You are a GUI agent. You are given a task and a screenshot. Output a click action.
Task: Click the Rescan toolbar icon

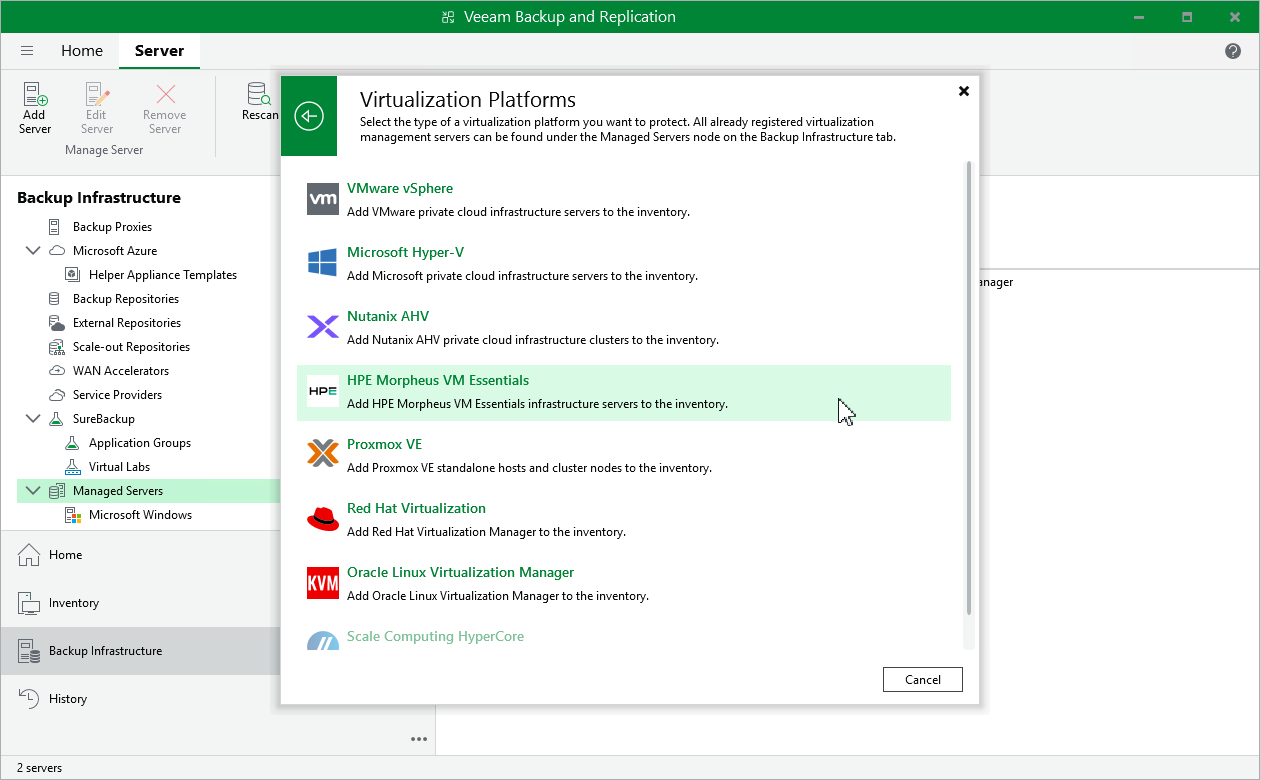click(x=260, y=95)
